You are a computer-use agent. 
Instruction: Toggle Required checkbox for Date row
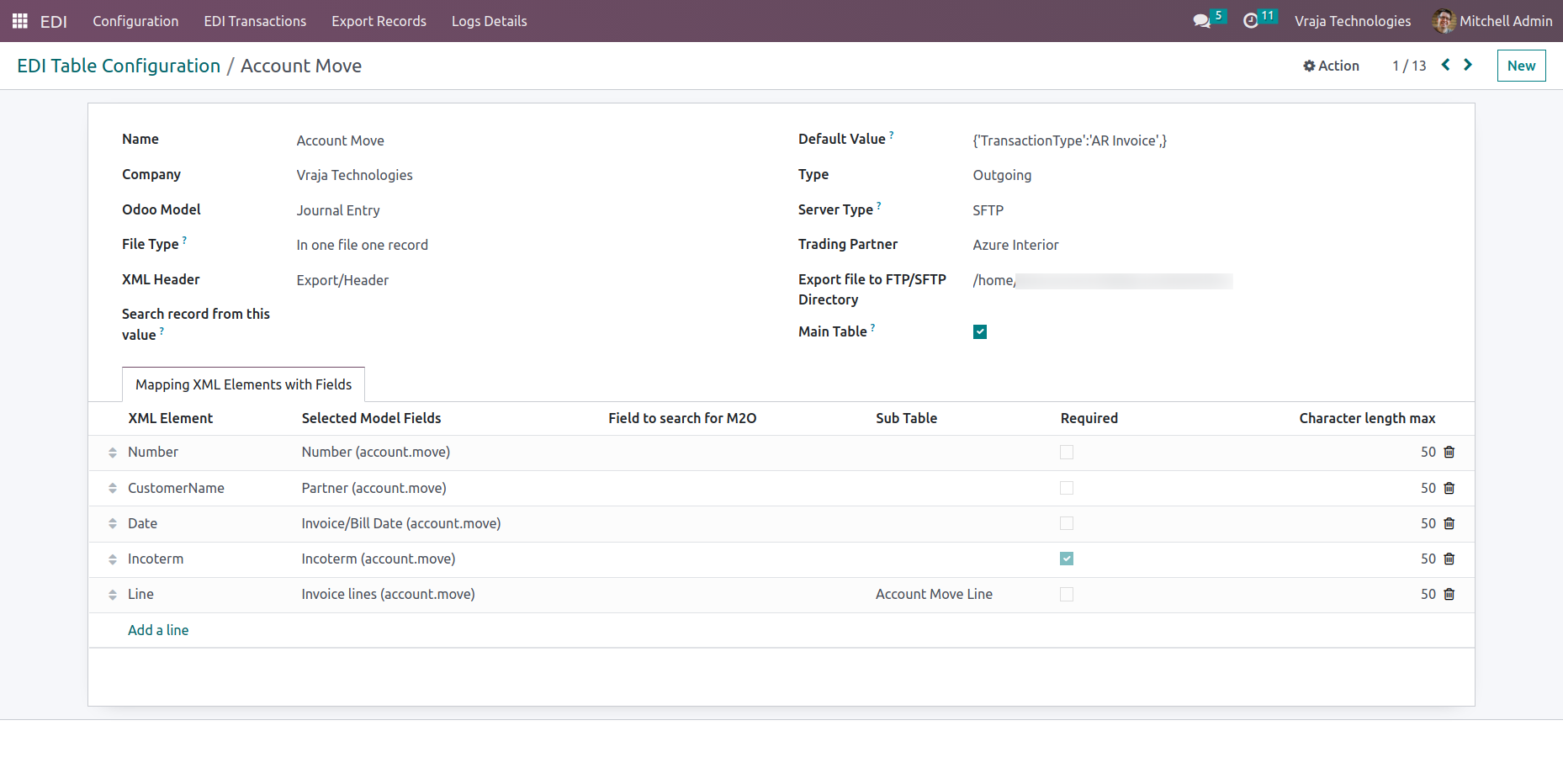[x=1067, y=523]
